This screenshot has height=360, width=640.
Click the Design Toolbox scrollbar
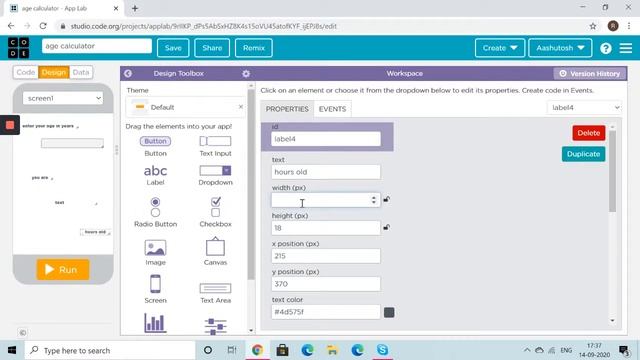(x=251, y=184)
